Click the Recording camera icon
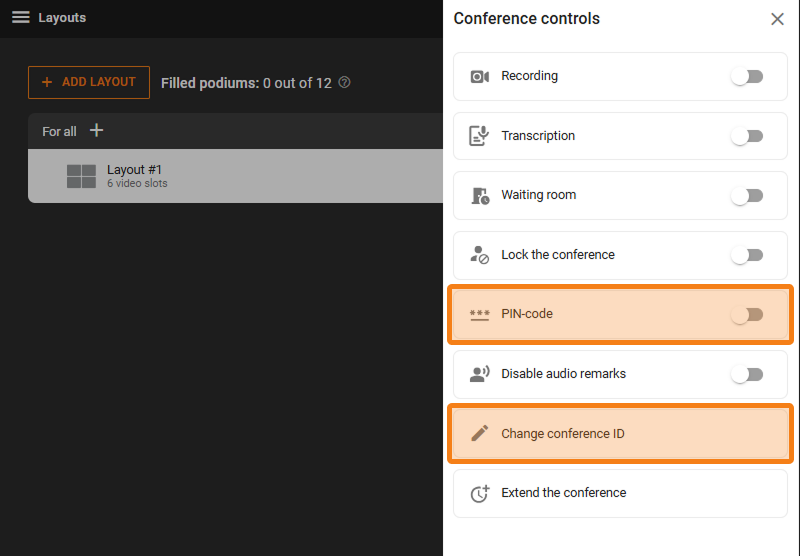 pyautogui.click(x=479, y=77)
